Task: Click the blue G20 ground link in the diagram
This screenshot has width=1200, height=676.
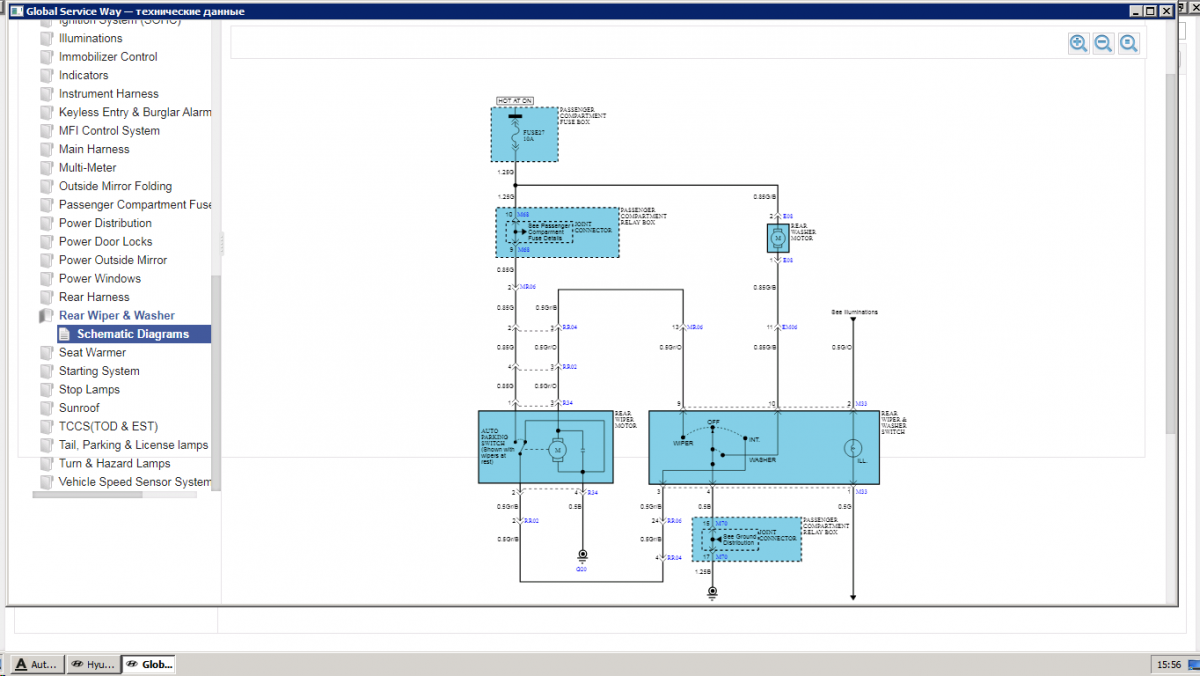Action: click(582, 568)
